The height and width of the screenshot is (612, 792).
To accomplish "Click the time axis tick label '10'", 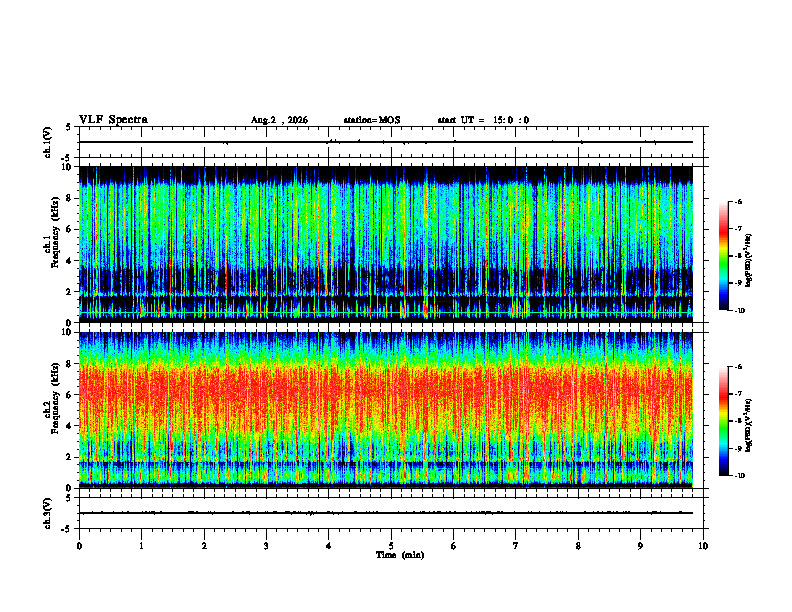I will pyautogui.click(x=703, y=546).
